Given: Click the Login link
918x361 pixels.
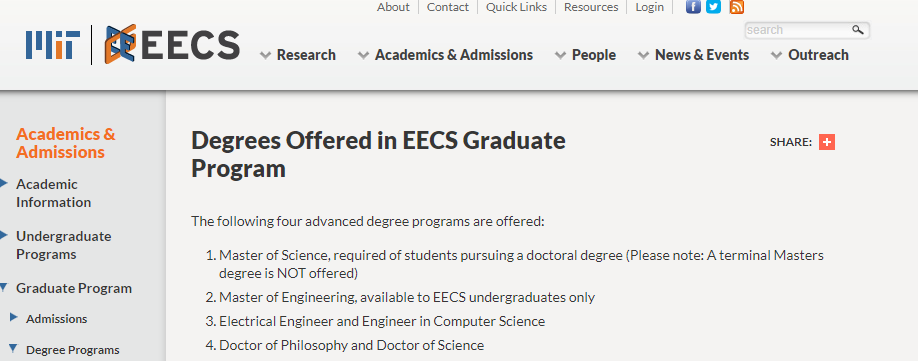Looking at the screenshot, I should coord(650,7).
